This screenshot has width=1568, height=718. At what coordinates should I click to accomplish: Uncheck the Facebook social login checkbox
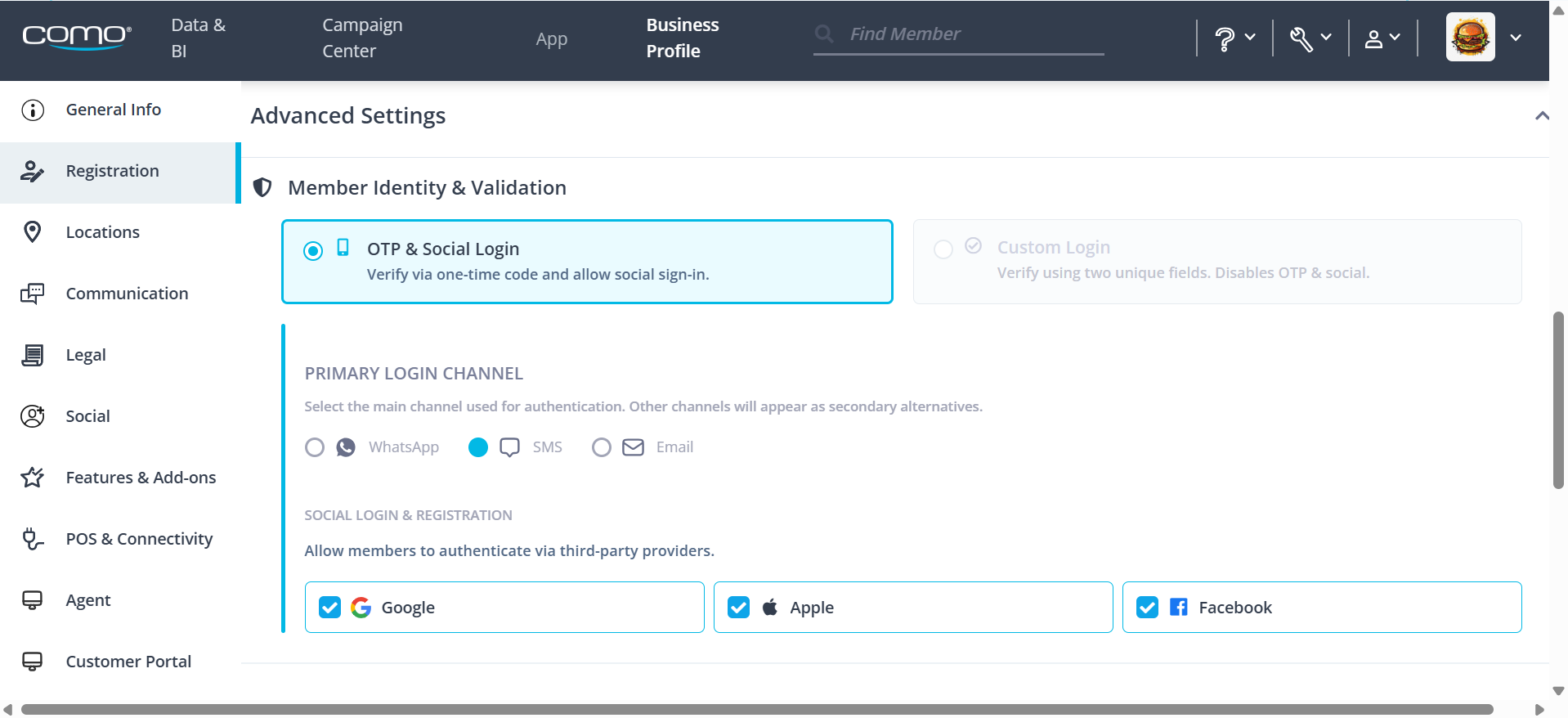click(1148, 608)
